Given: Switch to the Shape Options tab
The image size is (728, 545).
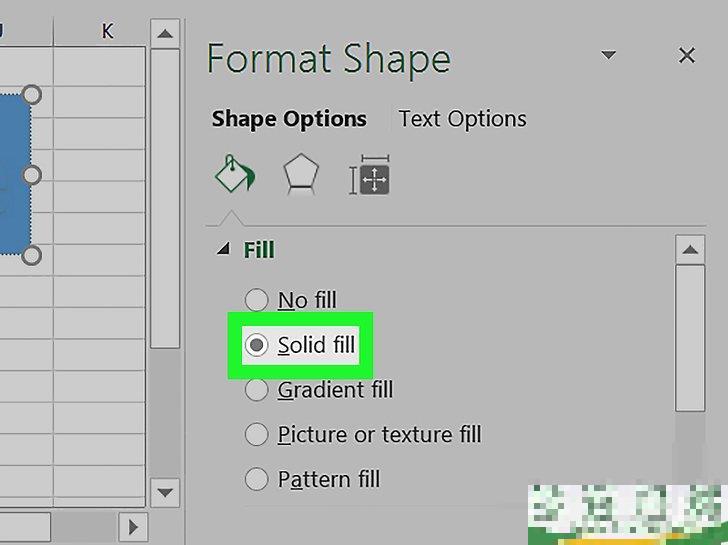Looking at the screenshot, I should click(289, 119).
